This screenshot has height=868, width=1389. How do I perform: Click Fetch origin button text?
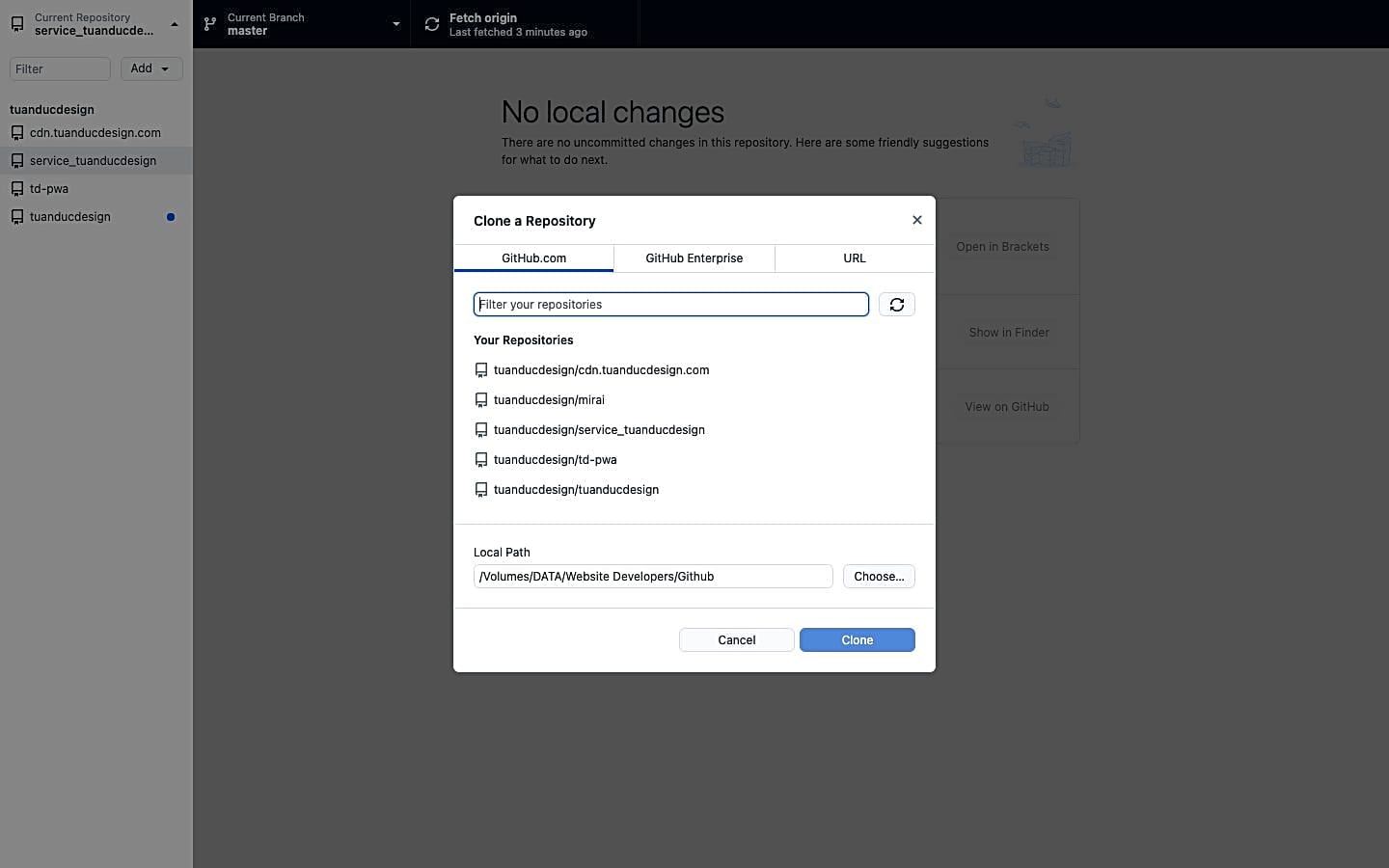483,18
